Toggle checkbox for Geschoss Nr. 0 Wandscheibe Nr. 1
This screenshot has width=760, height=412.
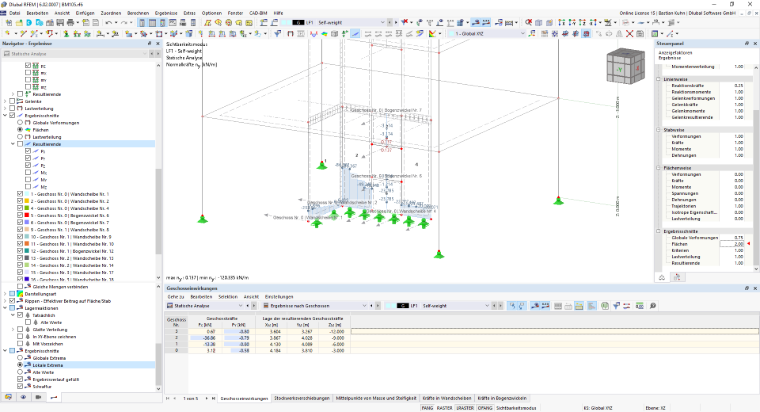tap(20, 194)
